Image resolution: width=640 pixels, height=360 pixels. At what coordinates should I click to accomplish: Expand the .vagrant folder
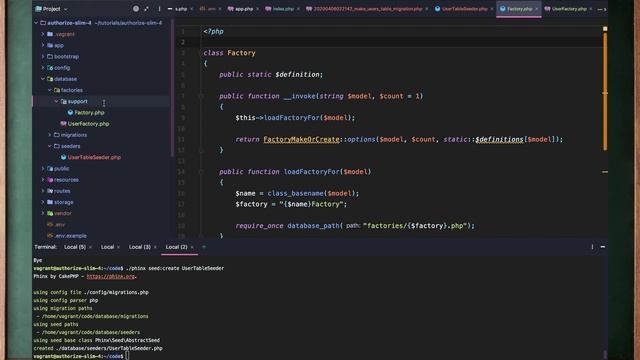pos(43,34)
